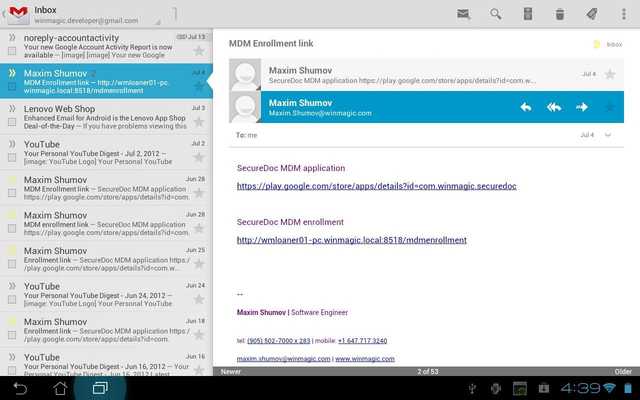Archive the conversation with archive icon

click(x=528, y=14)
